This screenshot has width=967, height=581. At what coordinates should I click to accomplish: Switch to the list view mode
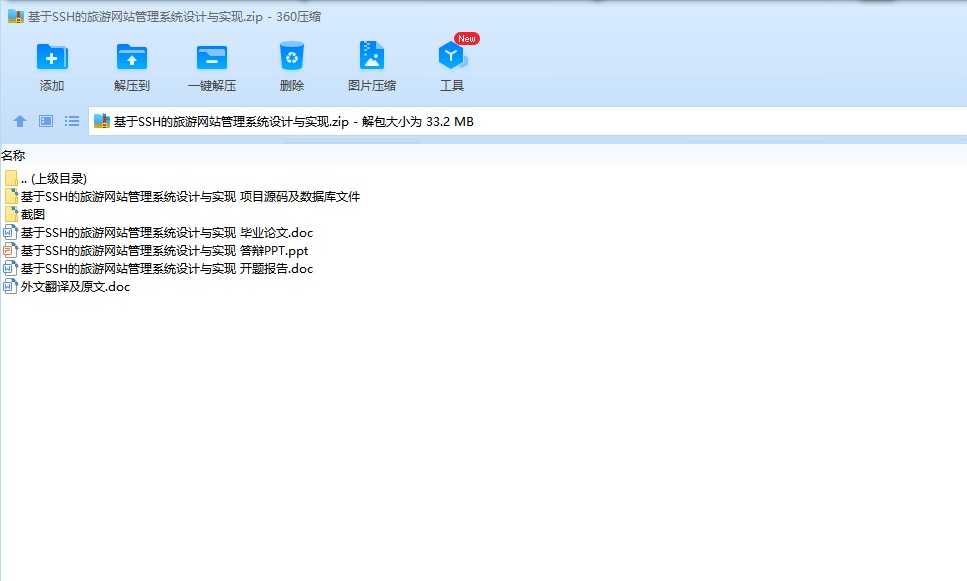72,121
